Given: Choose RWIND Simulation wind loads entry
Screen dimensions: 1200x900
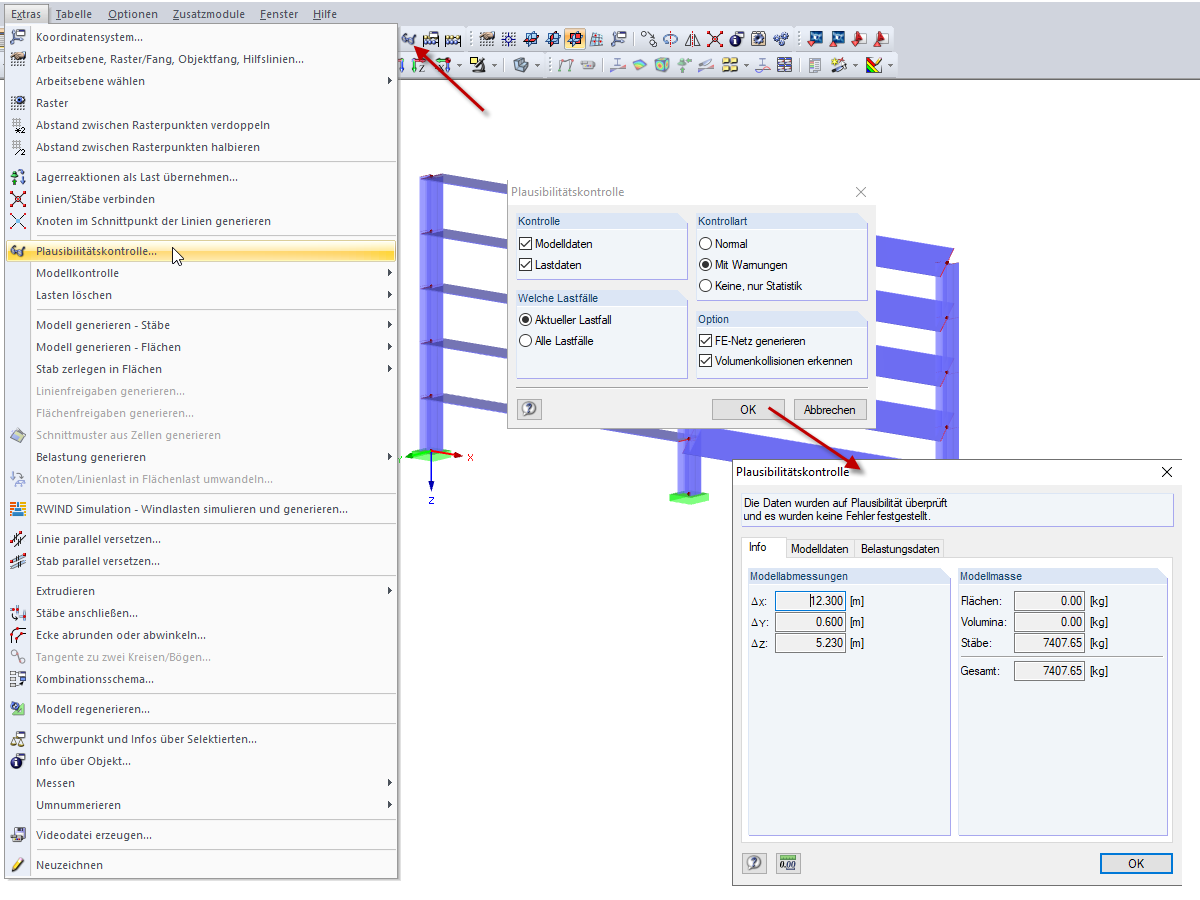Looking at the screenshot, I should pos(201,509).
